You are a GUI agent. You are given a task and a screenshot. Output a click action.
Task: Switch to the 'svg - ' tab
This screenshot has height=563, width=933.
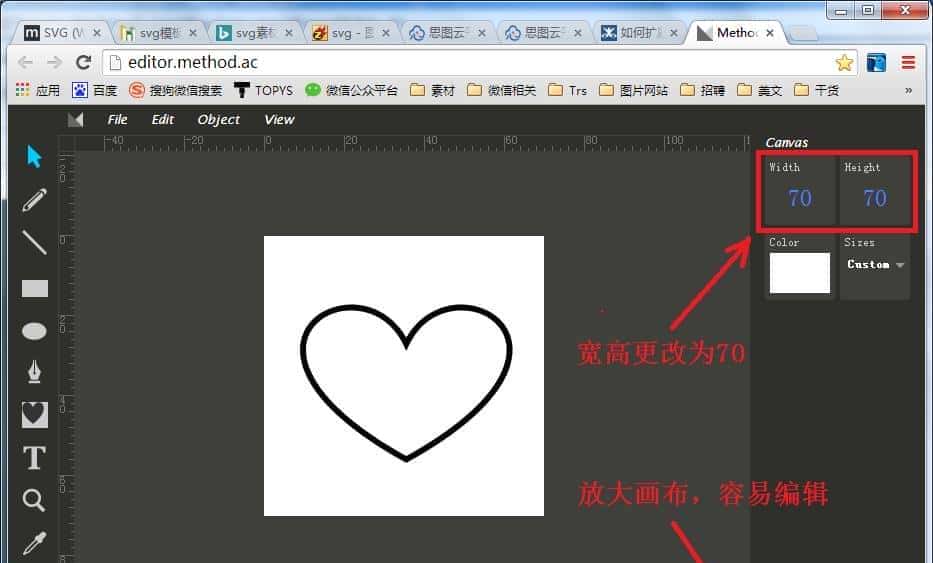point(349,33)
